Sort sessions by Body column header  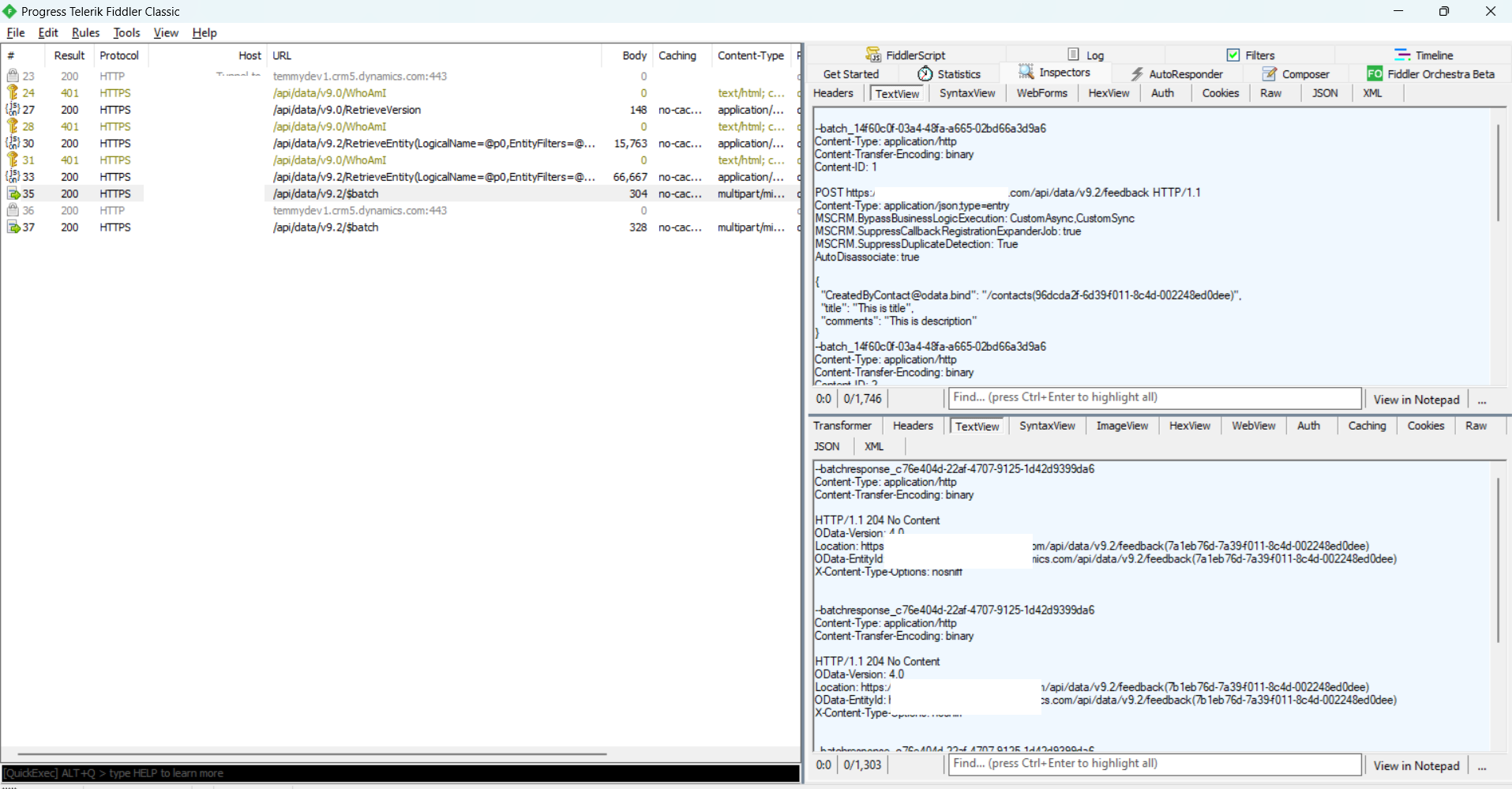point(626,55)
